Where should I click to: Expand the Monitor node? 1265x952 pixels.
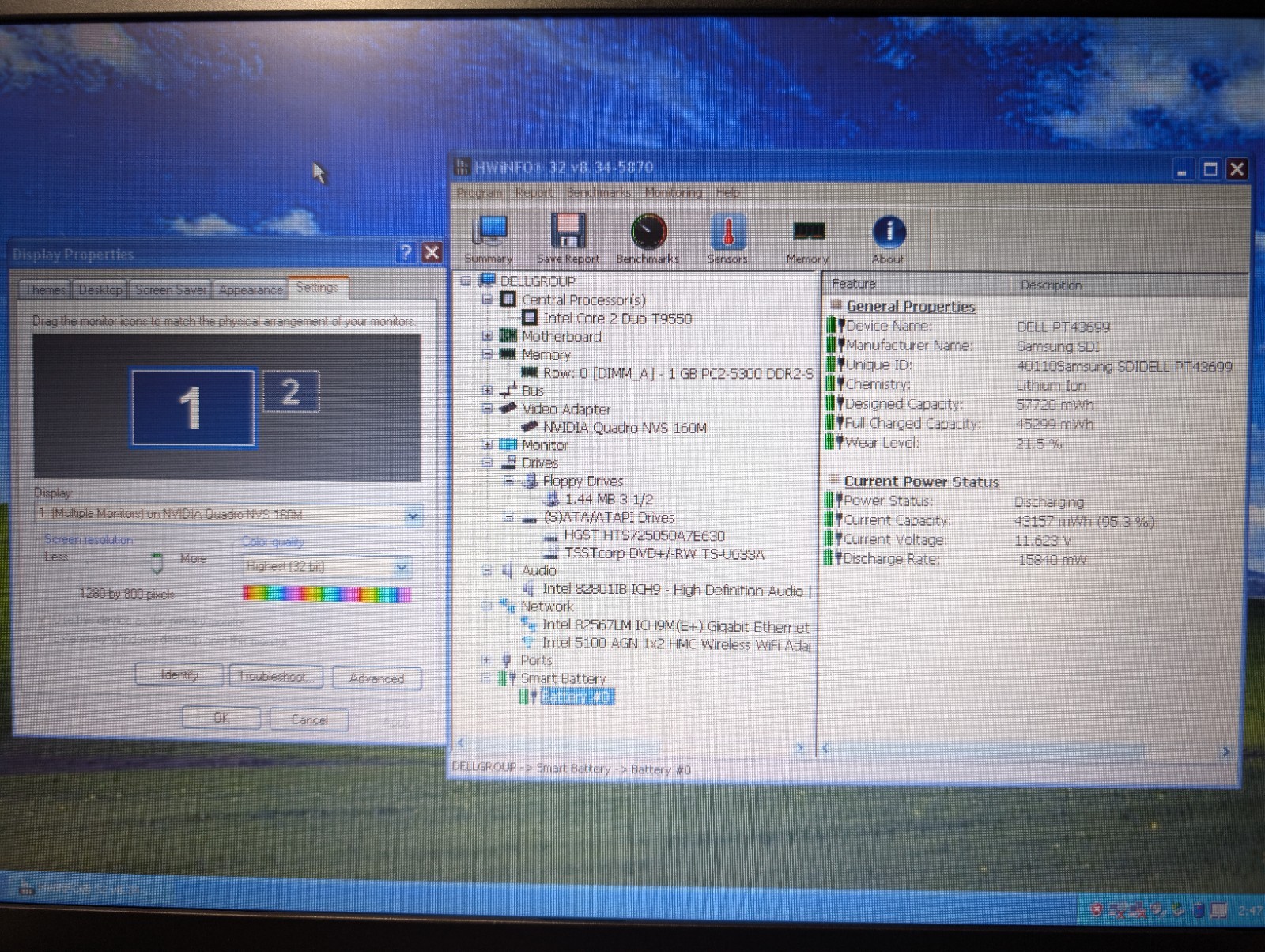pyautogui.click(x=487, y=444)
